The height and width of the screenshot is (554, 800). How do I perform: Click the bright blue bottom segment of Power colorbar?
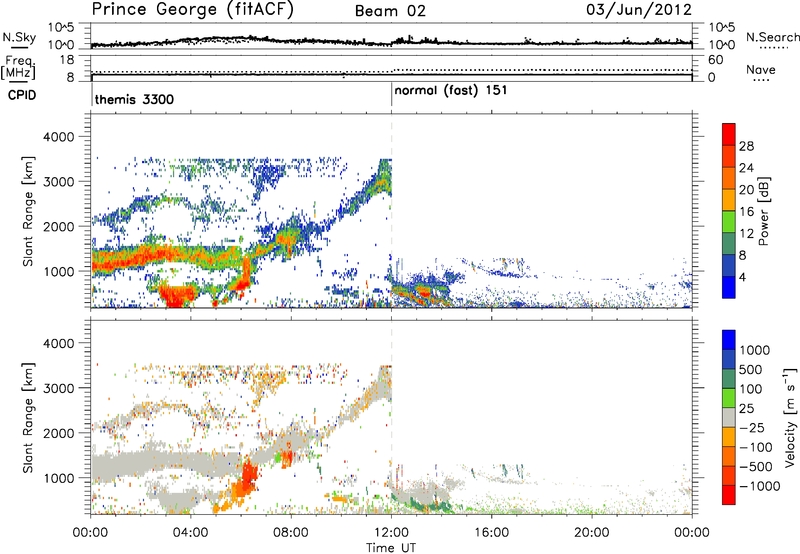click(x=729, y=287)
